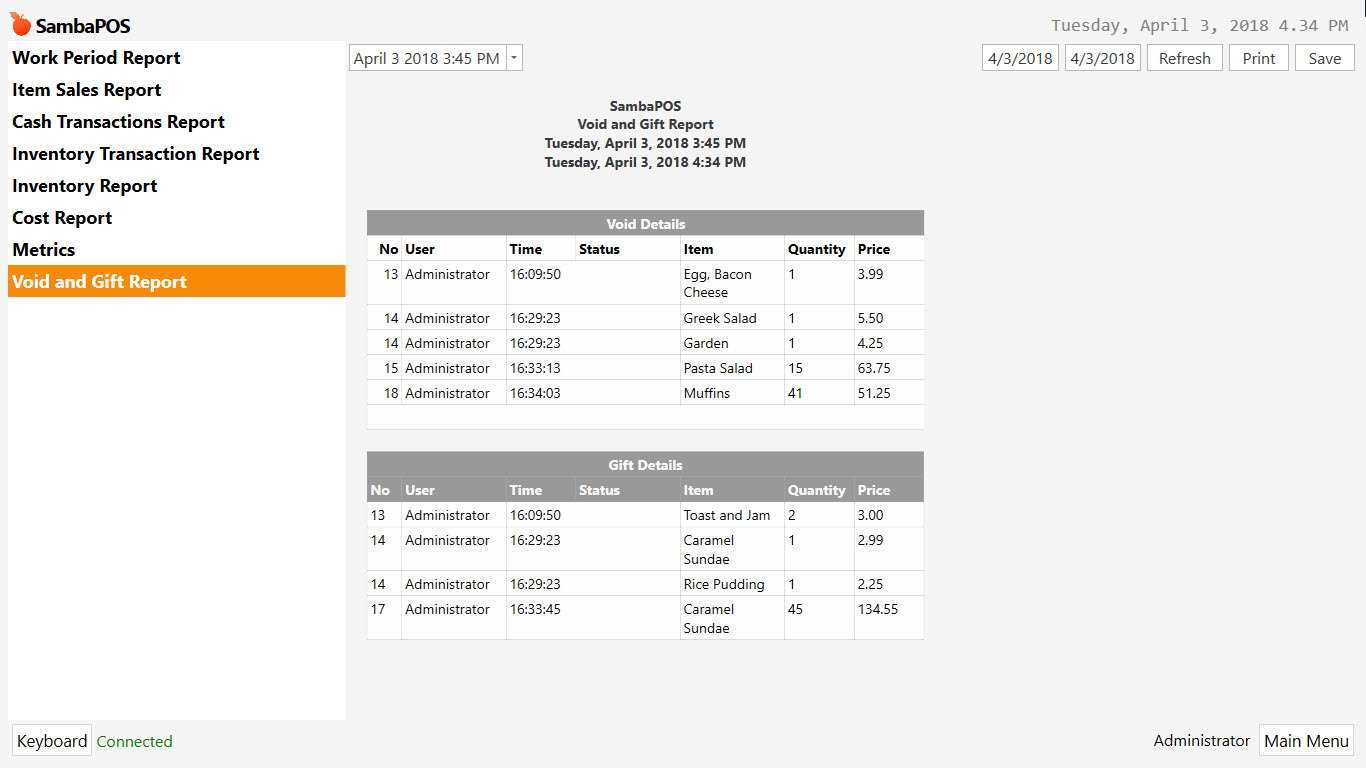1366x768 pixels.
Task: Select the Work Period Report
Action: pos(95,57)
